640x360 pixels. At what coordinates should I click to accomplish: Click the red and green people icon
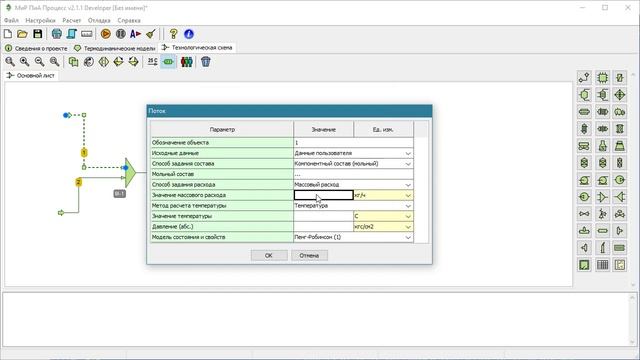click(187, 62)
